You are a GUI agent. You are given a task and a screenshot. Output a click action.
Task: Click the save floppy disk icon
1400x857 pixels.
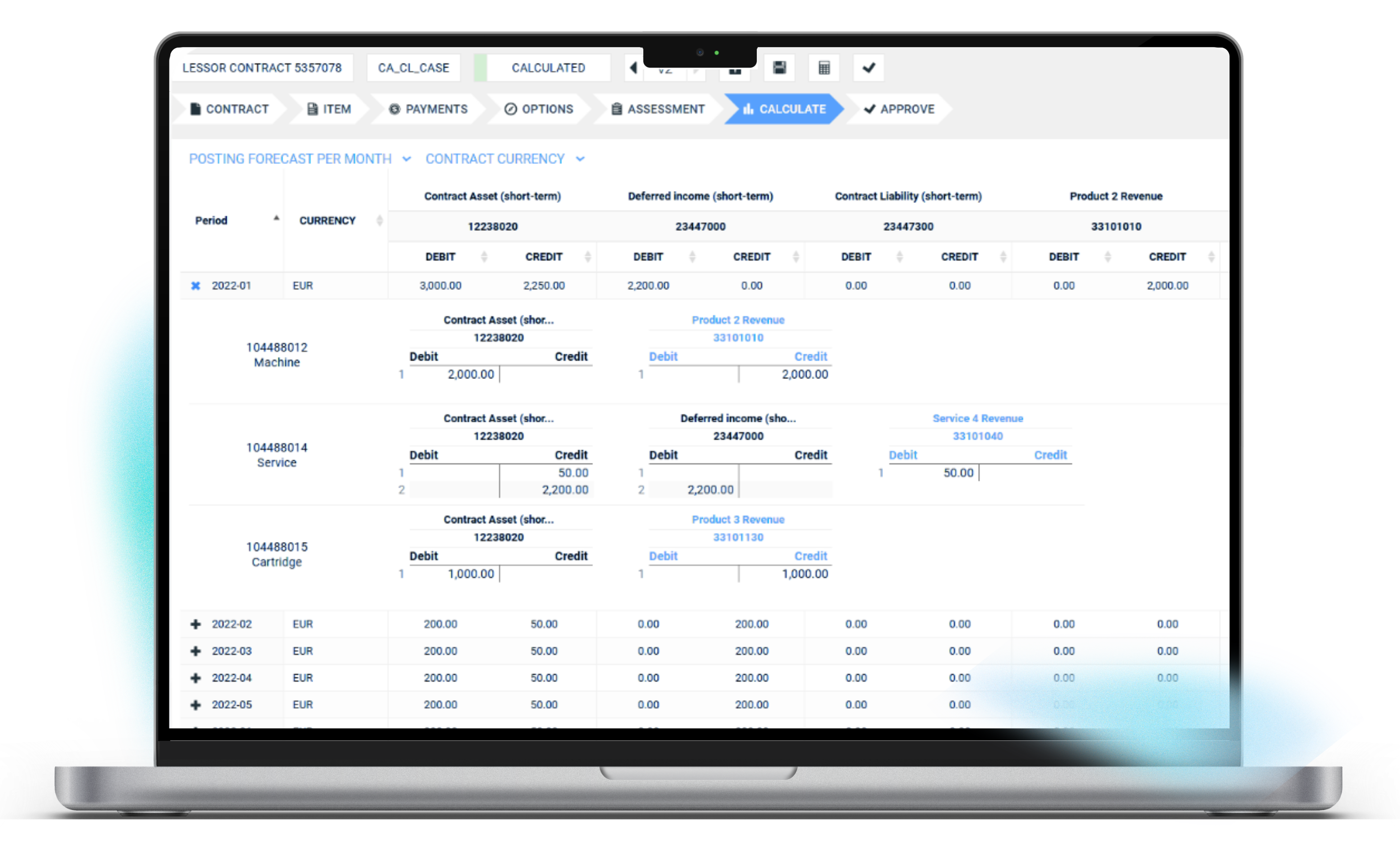click(780, 67)
